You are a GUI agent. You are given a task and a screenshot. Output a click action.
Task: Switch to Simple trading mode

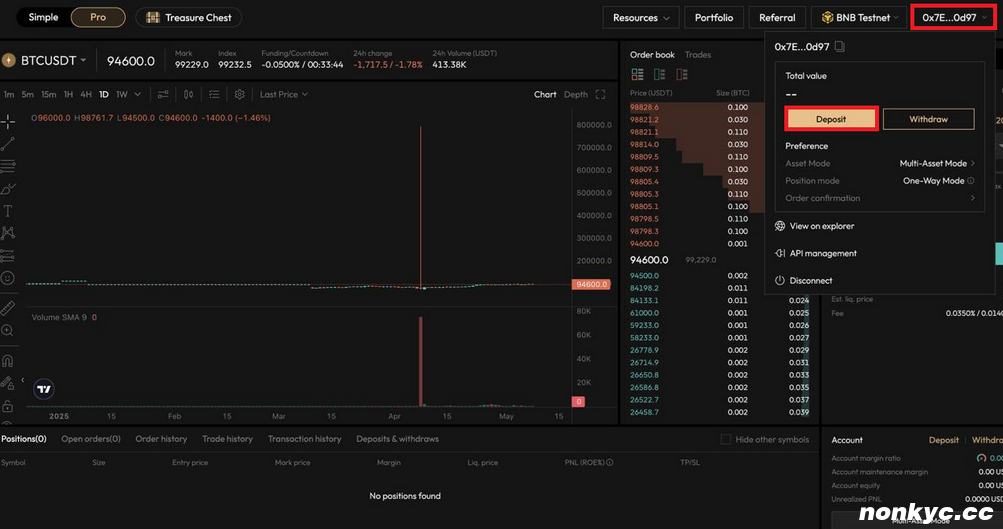coord(43,17)
